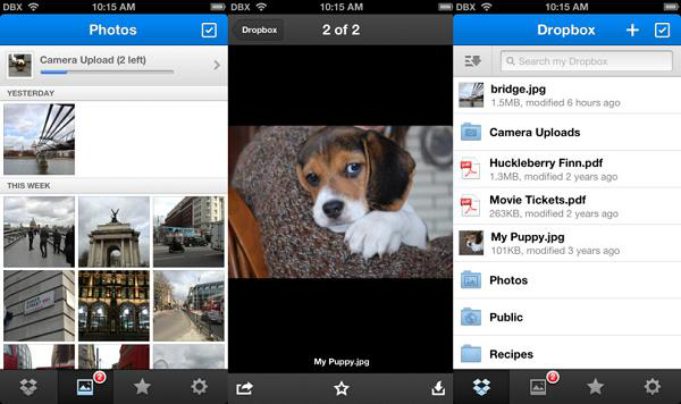Screen dimensions: 681x404
Task: Tap the Camera Uploads folder icon
Action: click(x=471, y=132)
